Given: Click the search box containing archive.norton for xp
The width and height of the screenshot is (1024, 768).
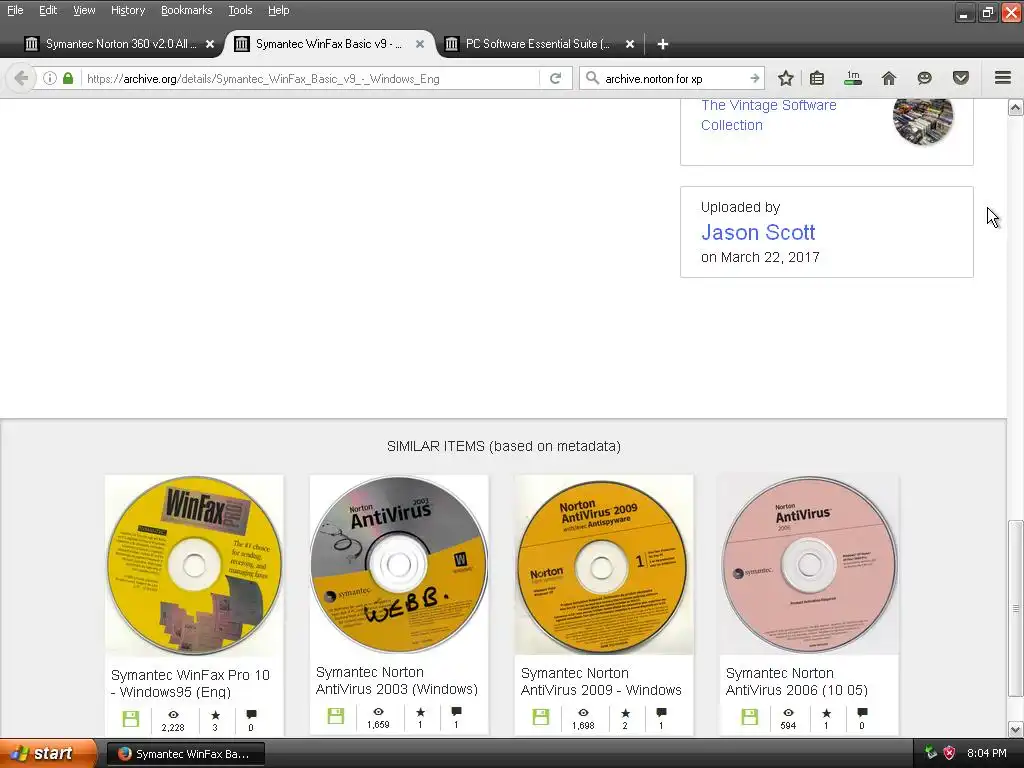Looking at the screenshot, I should (674, 78).
